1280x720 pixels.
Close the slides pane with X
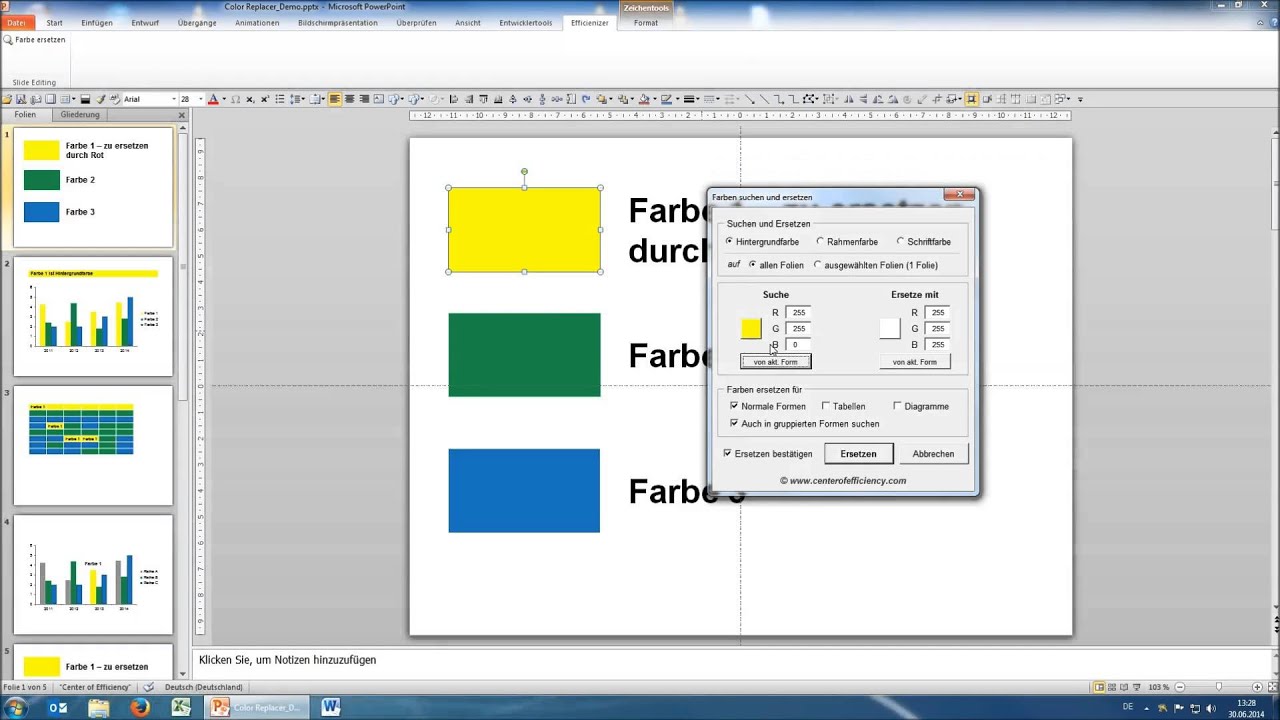click(x=181, y=115)
